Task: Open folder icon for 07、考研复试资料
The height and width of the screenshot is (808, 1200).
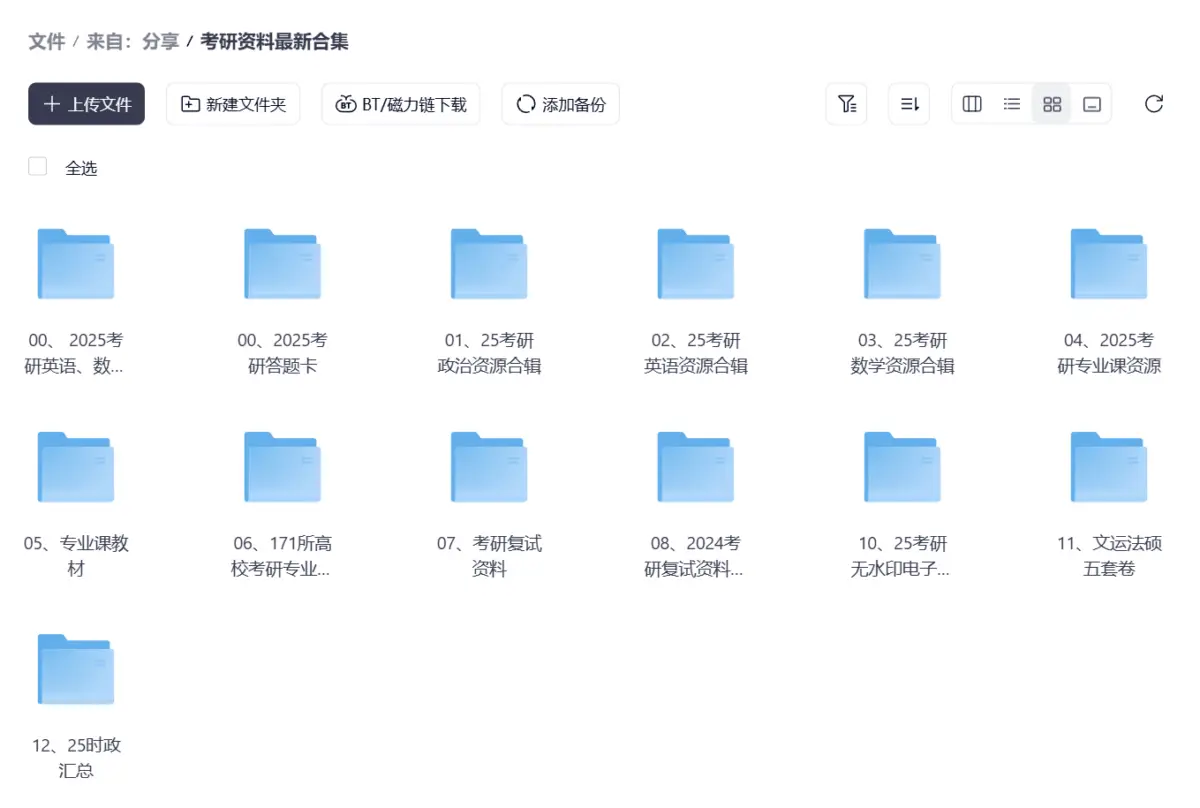Action: (489, 467)
